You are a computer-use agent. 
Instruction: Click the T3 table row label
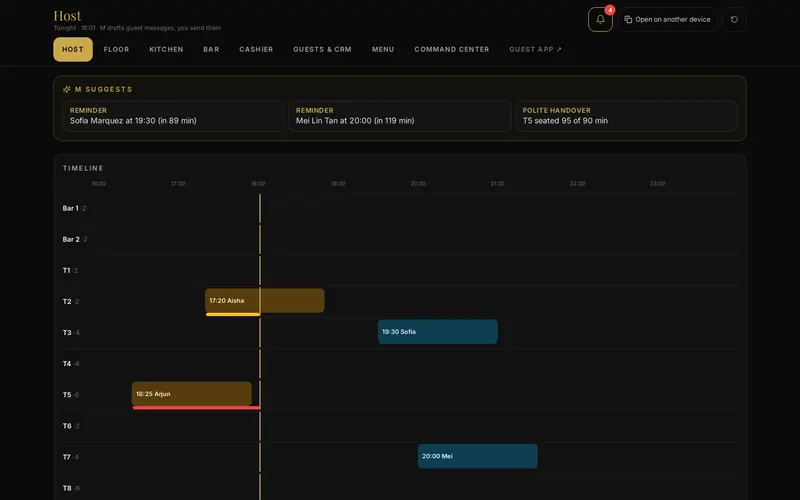click(x=71, y=333)
